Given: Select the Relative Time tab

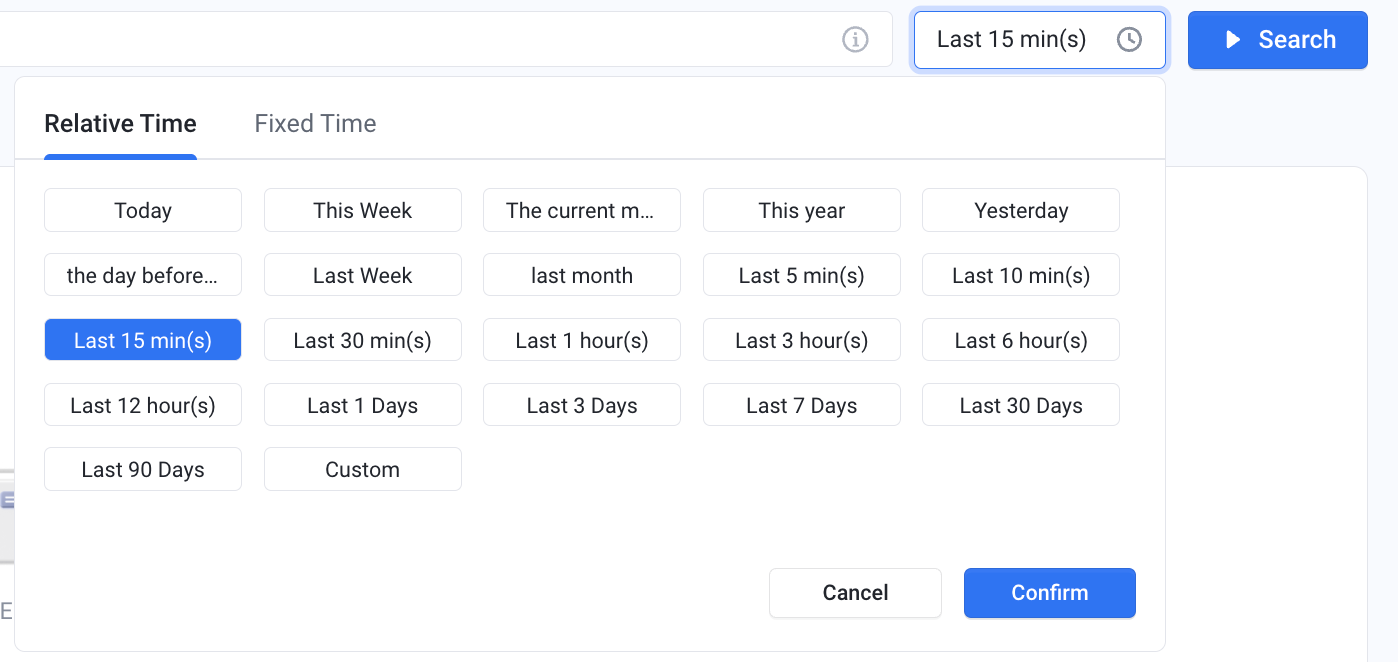Looking at the screenshot, I should (120, 124).
